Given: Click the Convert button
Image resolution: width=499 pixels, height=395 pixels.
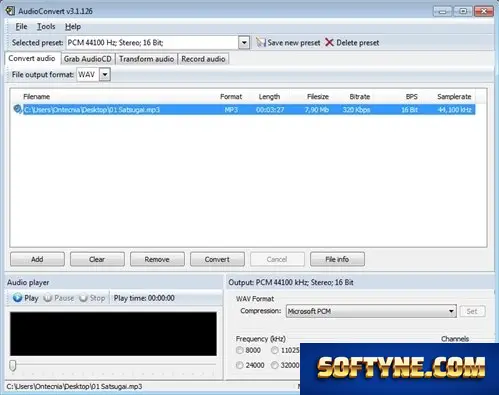Looking at the screenshot, I should point(217,259).
